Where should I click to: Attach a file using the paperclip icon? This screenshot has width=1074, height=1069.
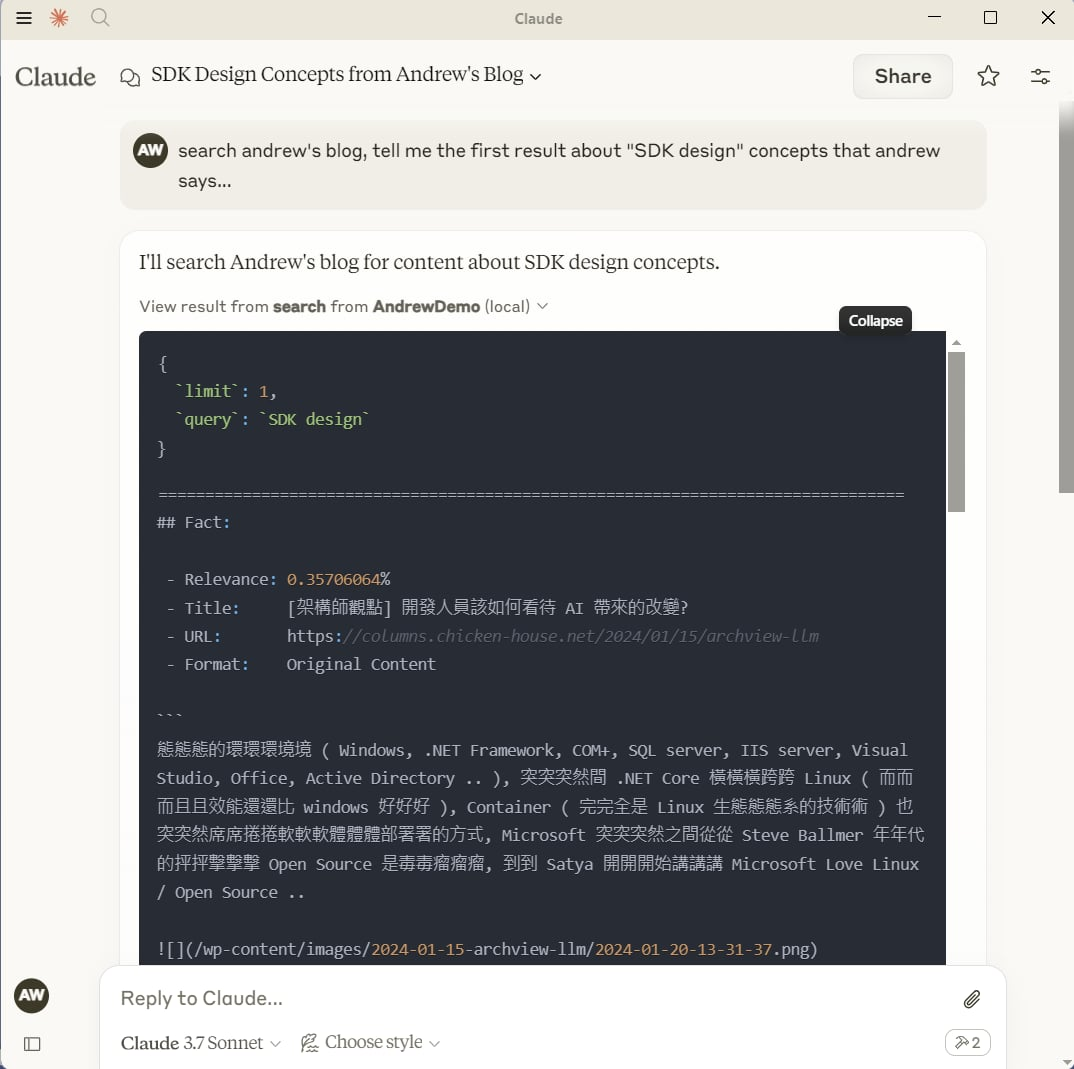click(x=971, y=998)
